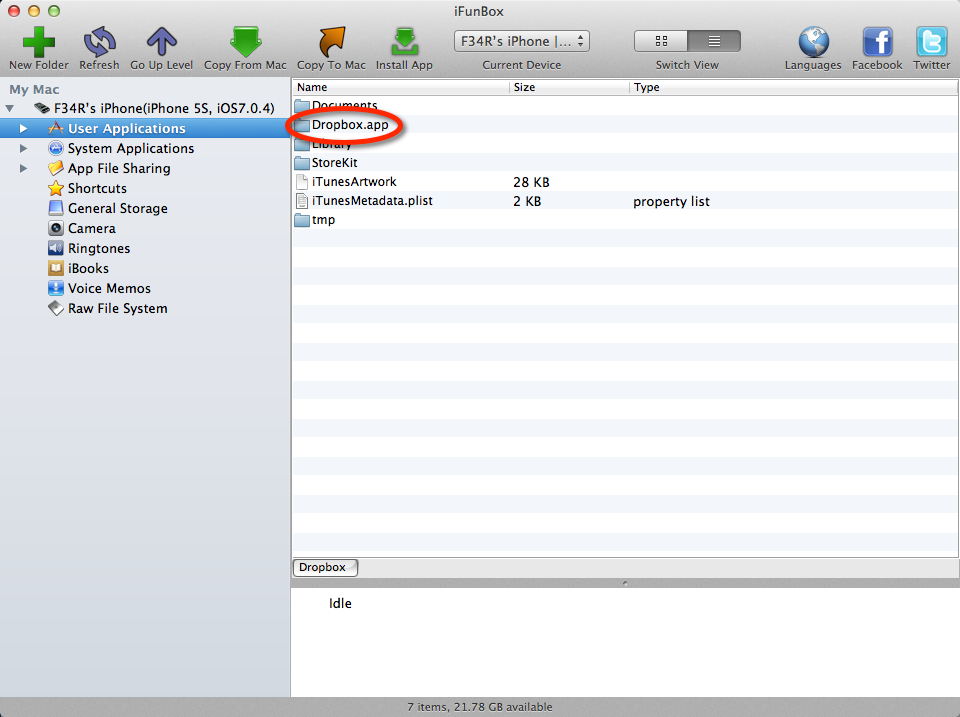The image size is (960, 717).
Task: Click the StoreKit folder icon
Action: pyautogui.click(x=302, y=163)
